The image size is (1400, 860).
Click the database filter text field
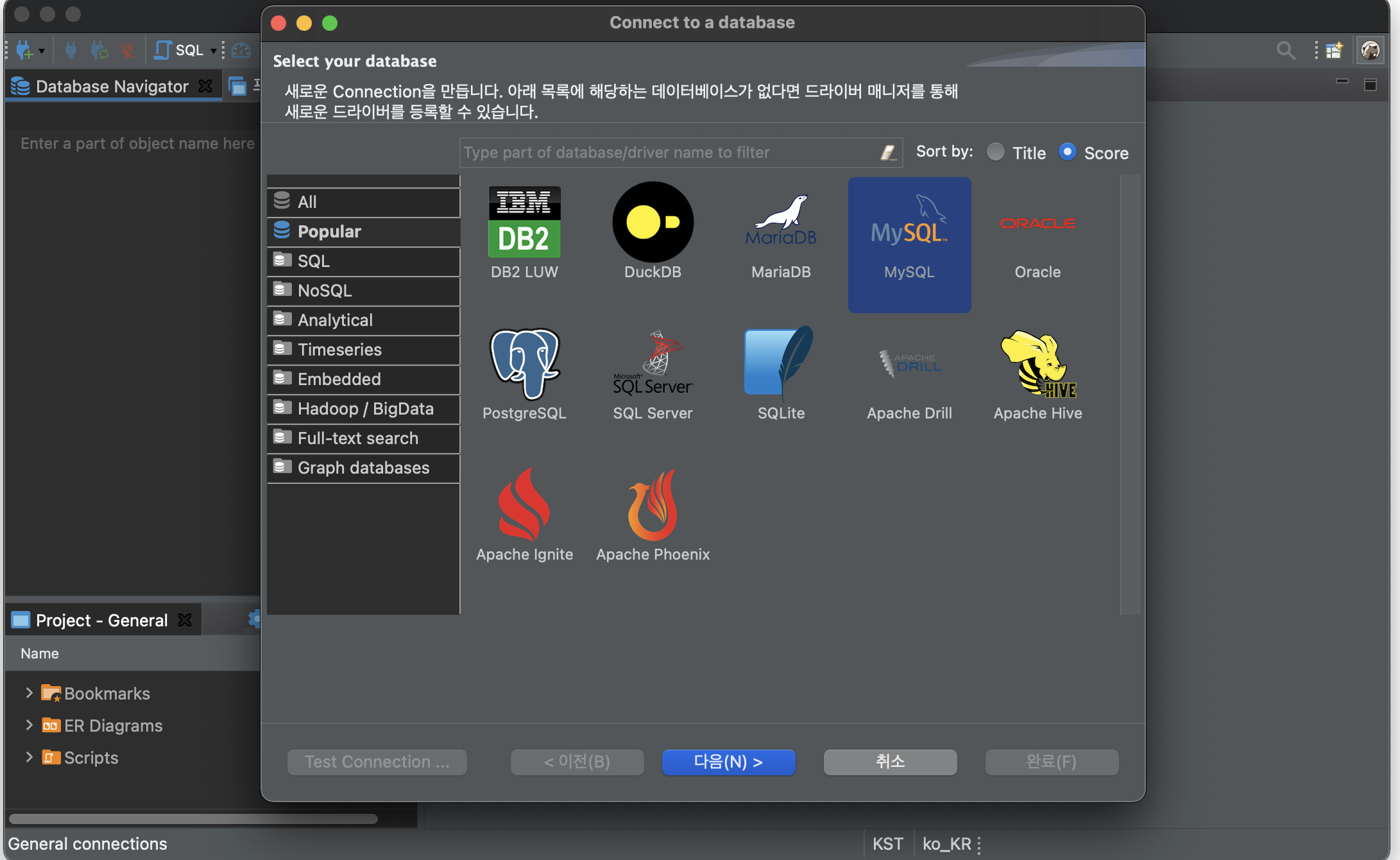(x=667, y=153)
